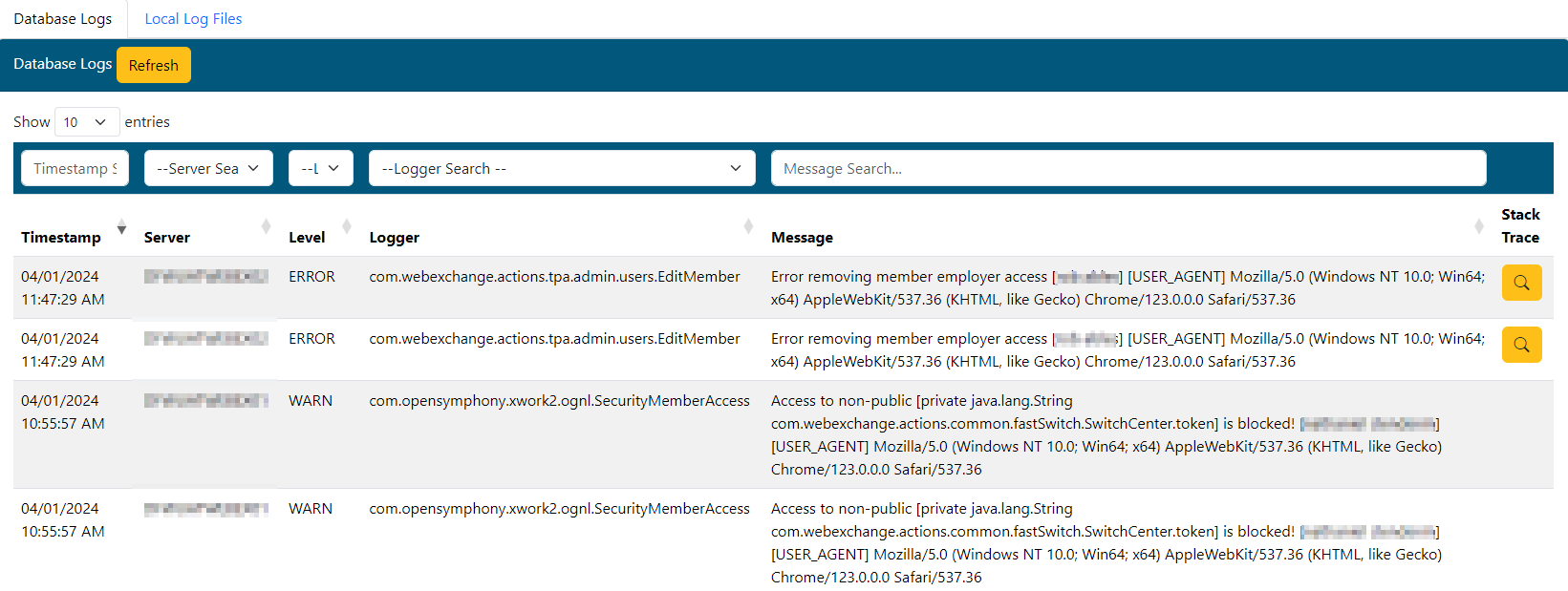This screenshot has width=1568, height=591.
Task: Focus the Message Search text field
Action: click(1128, 169)
